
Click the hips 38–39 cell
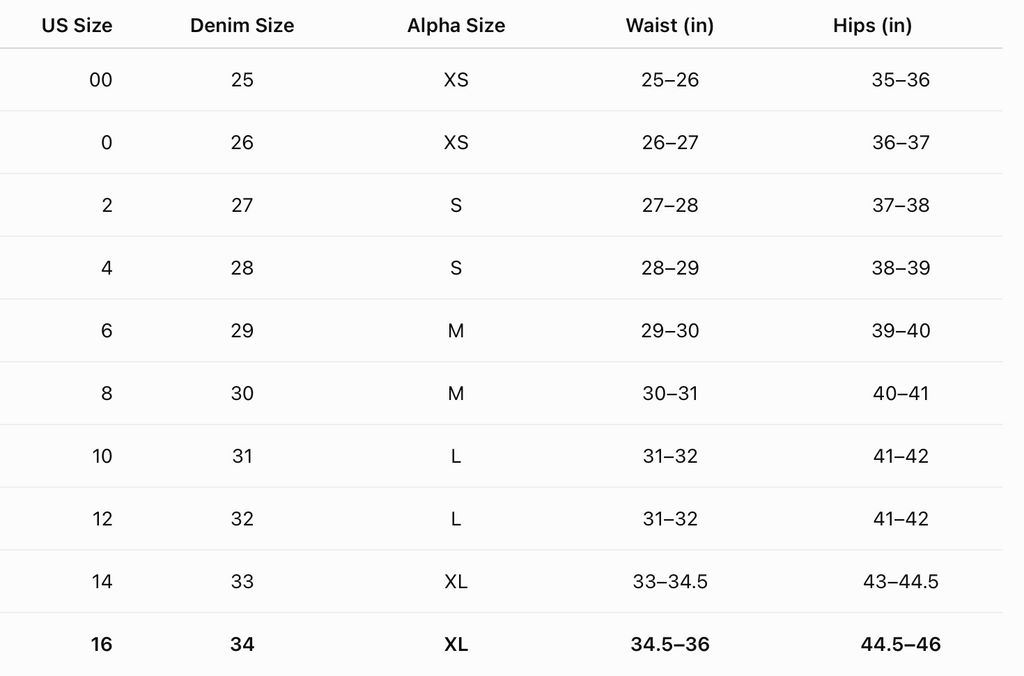[x=901, y=268]
